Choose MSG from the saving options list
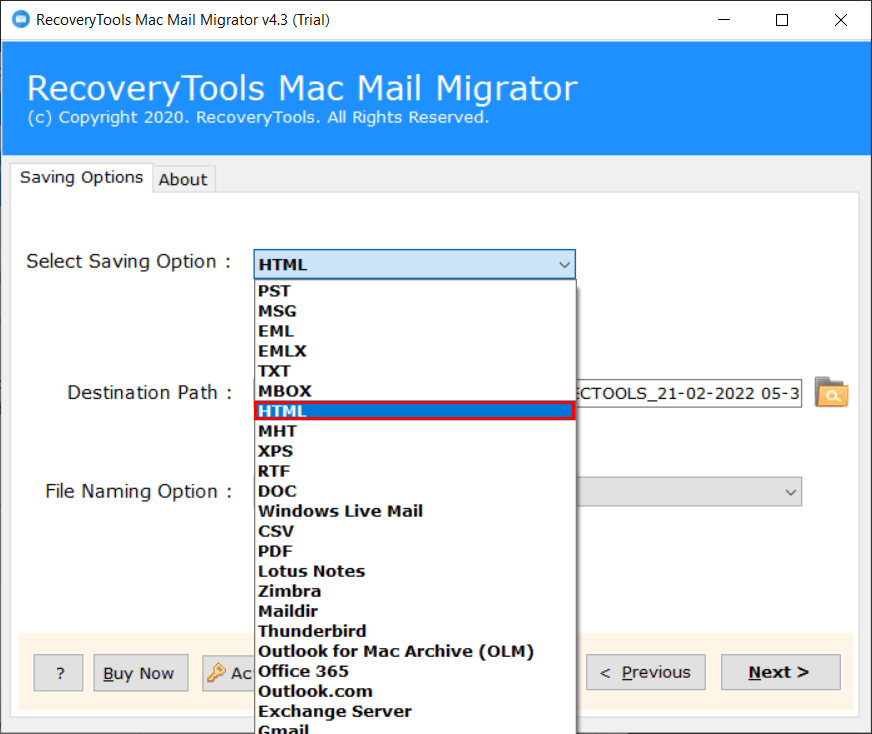The height and width of the screenshot is (734, 872). (415, 311)
